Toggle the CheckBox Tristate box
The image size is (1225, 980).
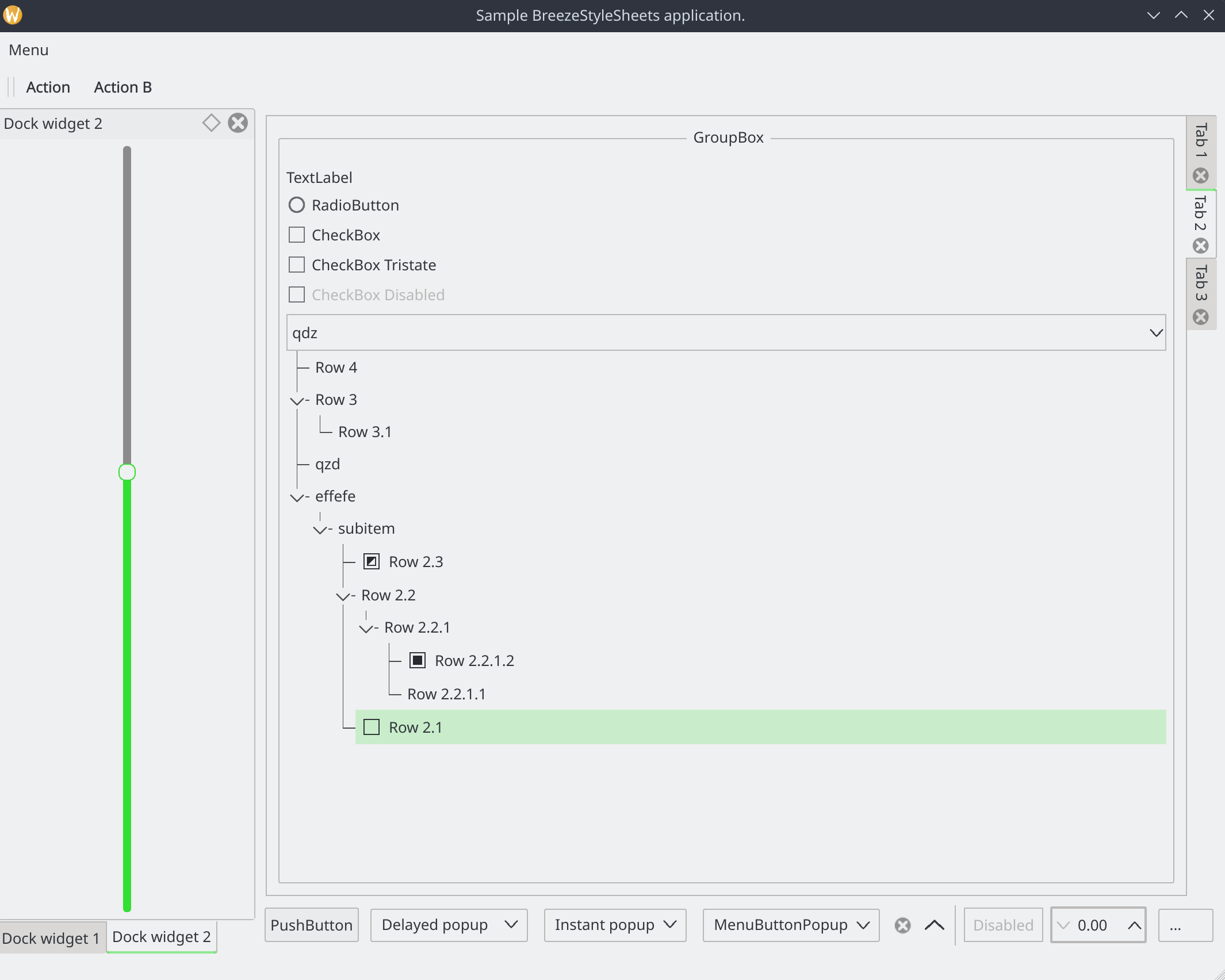(x=297, y=265)
